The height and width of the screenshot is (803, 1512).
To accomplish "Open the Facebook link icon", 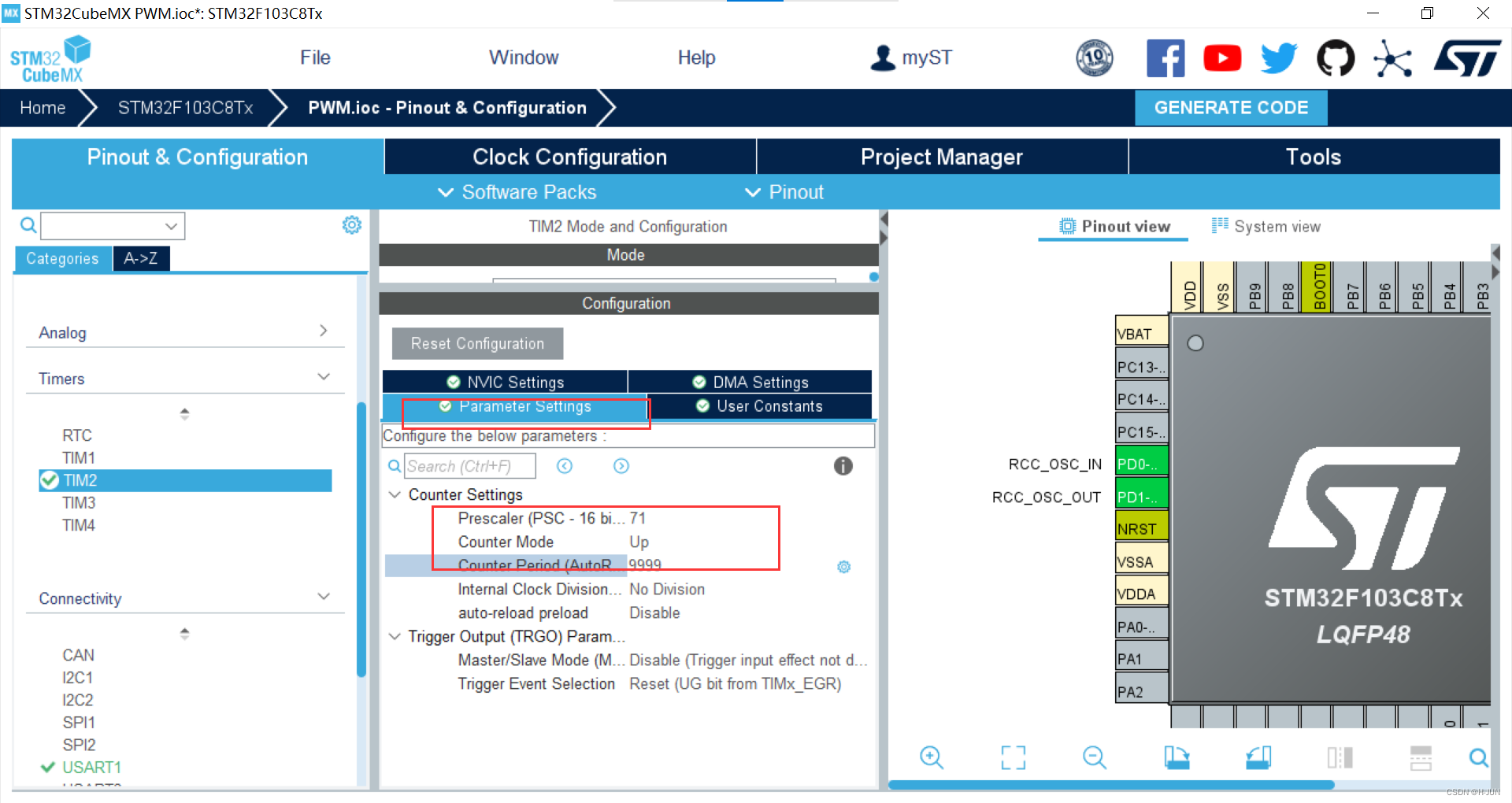I will pos(1165,58).
